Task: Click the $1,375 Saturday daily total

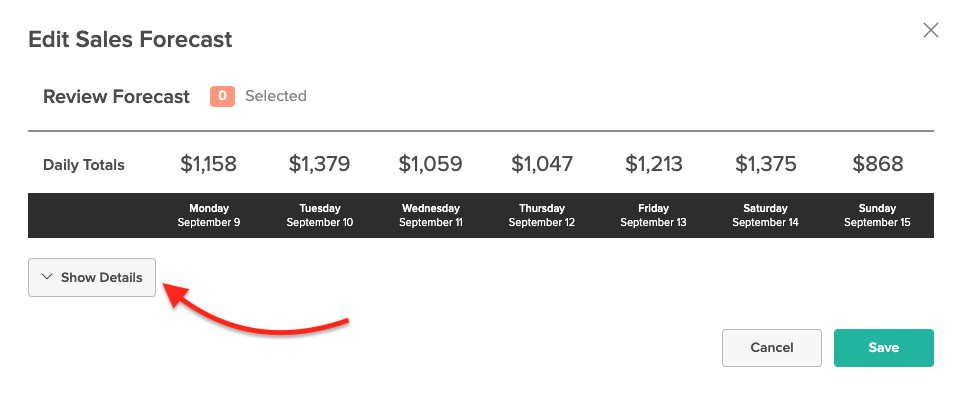Action: (x=766, y=164)
